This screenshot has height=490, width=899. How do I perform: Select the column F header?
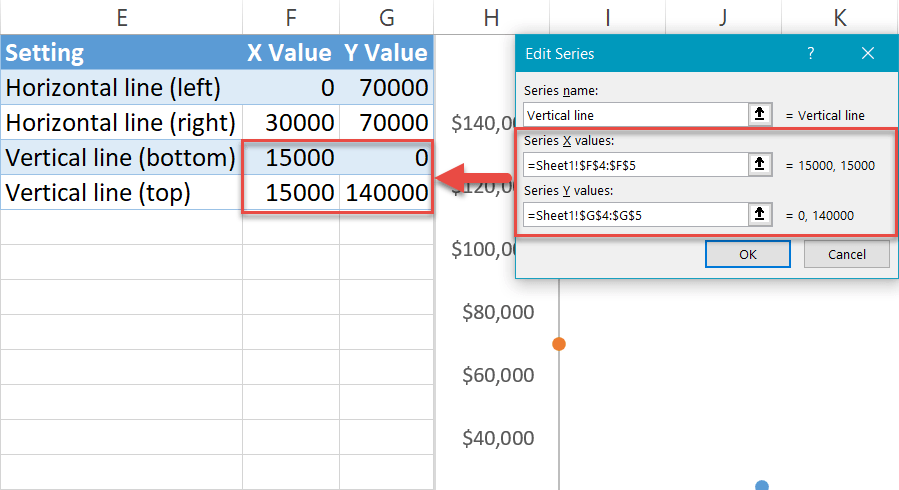[290, 16]
